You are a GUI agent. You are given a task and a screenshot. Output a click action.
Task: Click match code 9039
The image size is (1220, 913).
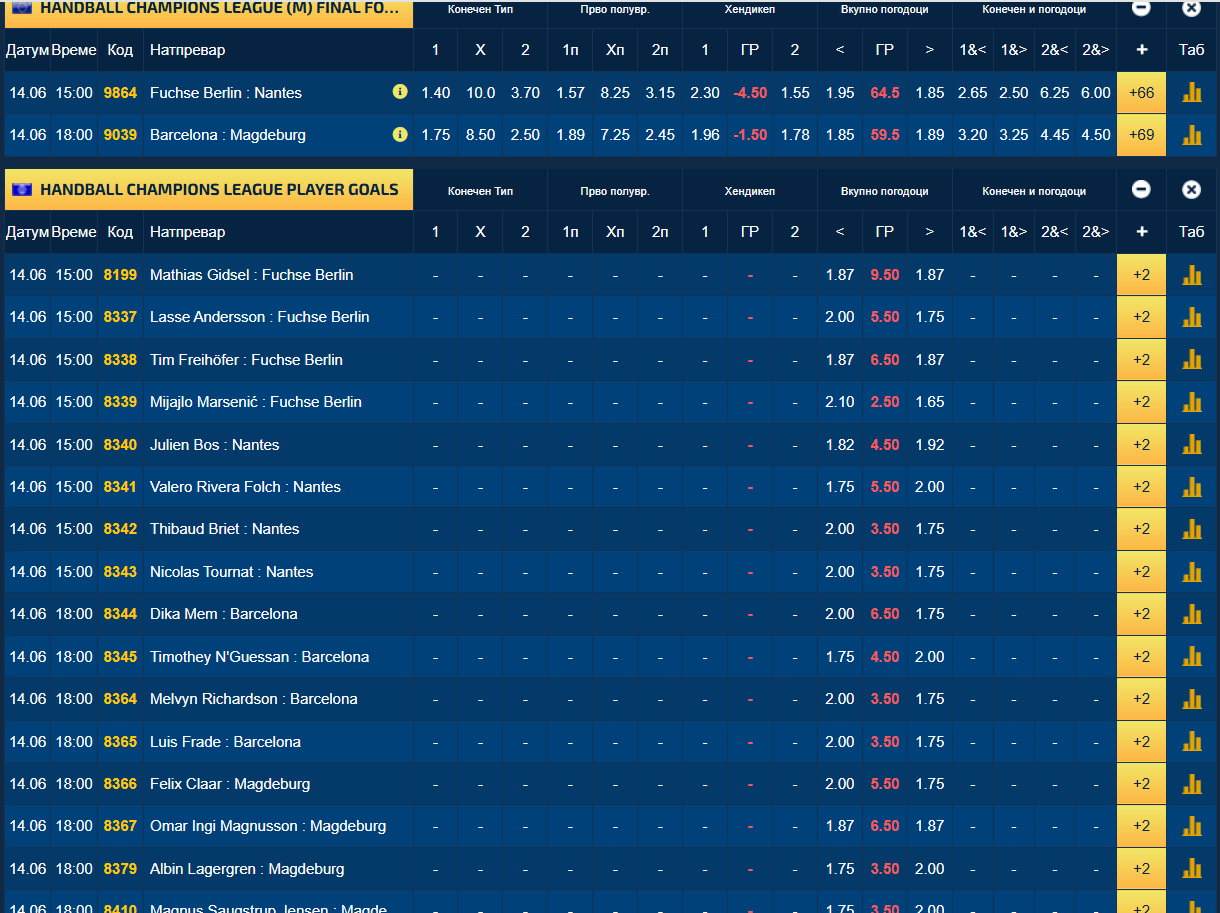pyautogui.click(x=120, y=134)
